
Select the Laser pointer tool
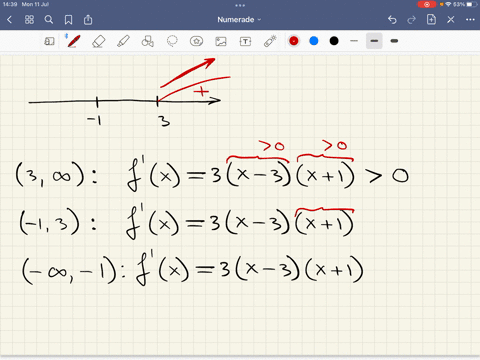[270, 41]
